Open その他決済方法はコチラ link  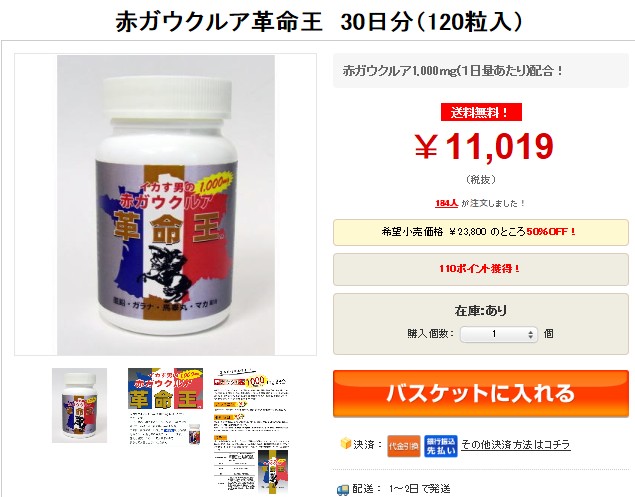(x=516, y=444)
